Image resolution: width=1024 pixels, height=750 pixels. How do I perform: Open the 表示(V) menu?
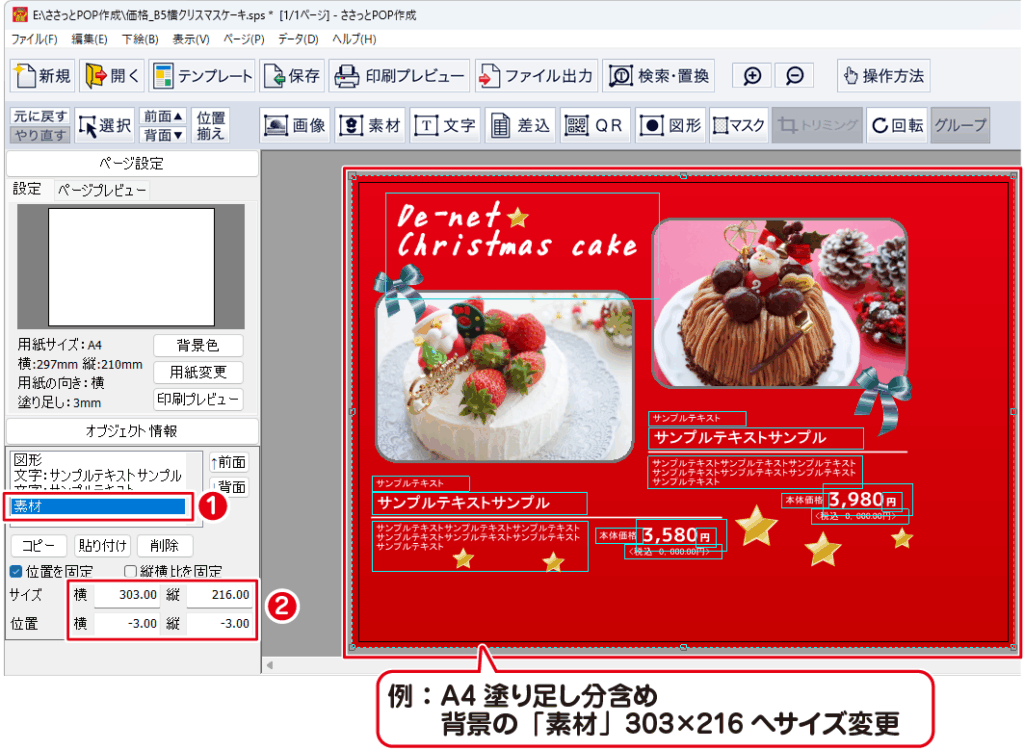click(x=191, y=39)
